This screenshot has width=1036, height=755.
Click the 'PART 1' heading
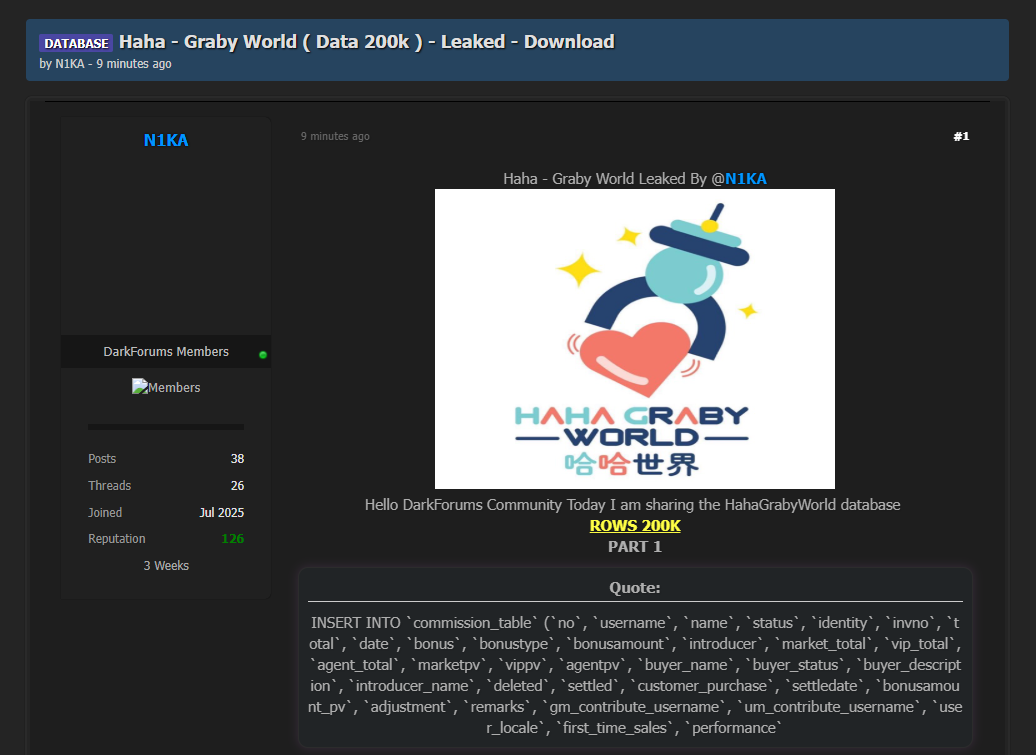pos(635,547)
